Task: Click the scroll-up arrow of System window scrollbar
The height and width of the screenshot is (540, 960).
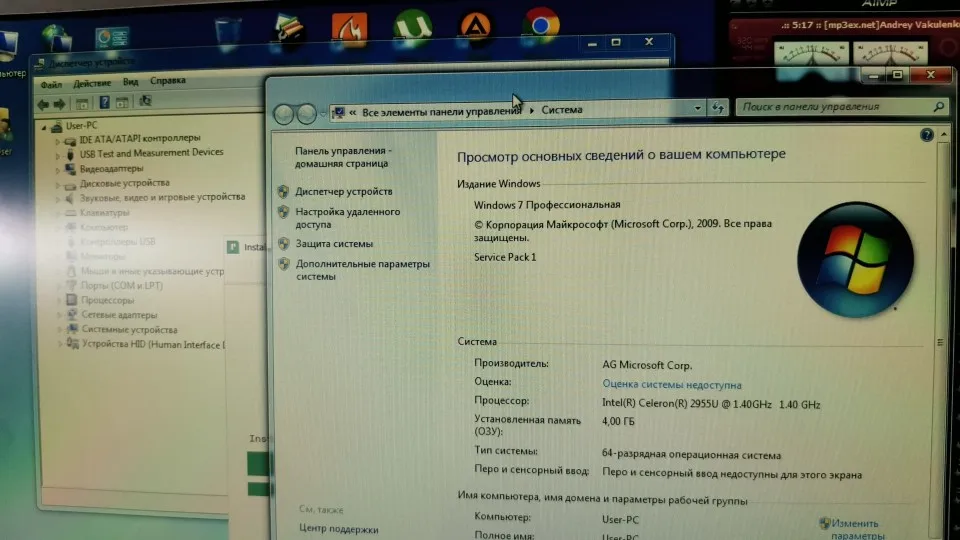Action: (943, 134)
